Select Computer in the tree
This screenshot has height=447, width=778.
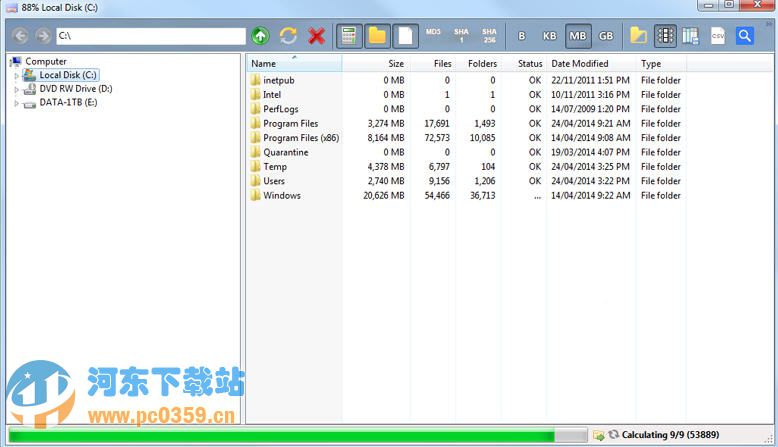(46, 62)
